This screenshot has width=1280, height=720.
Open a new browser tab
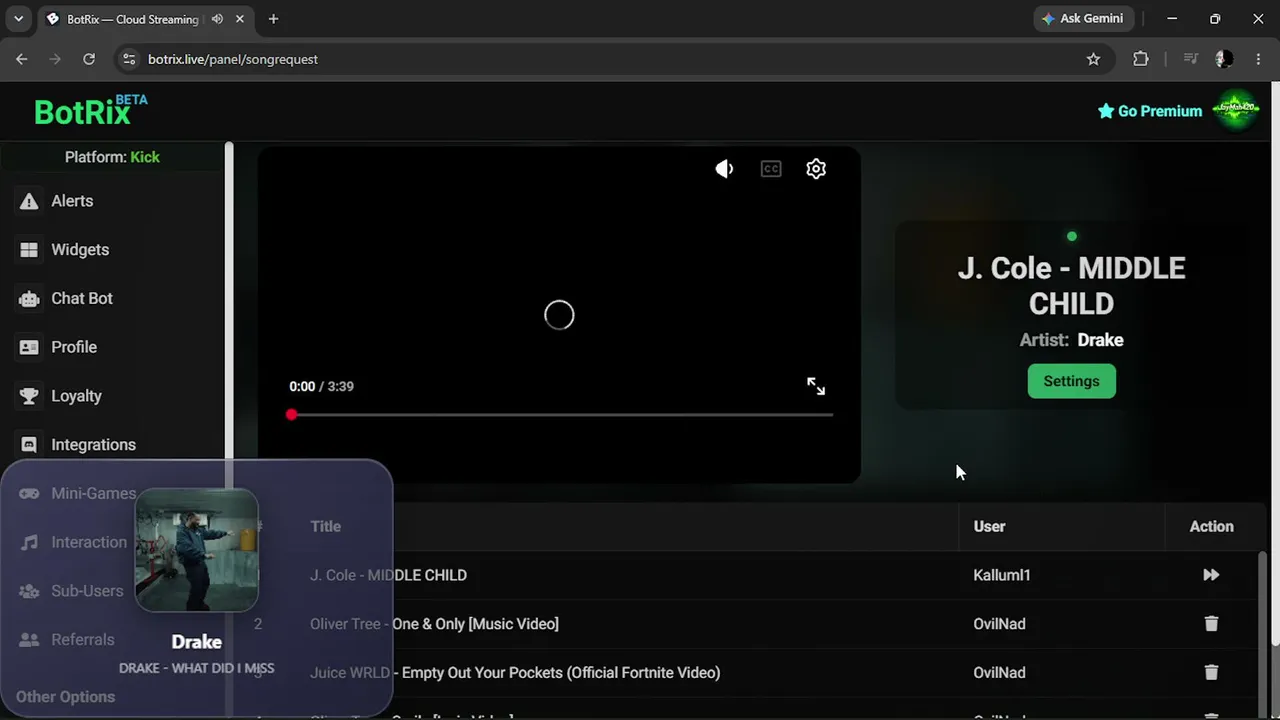tap(273, 19)
